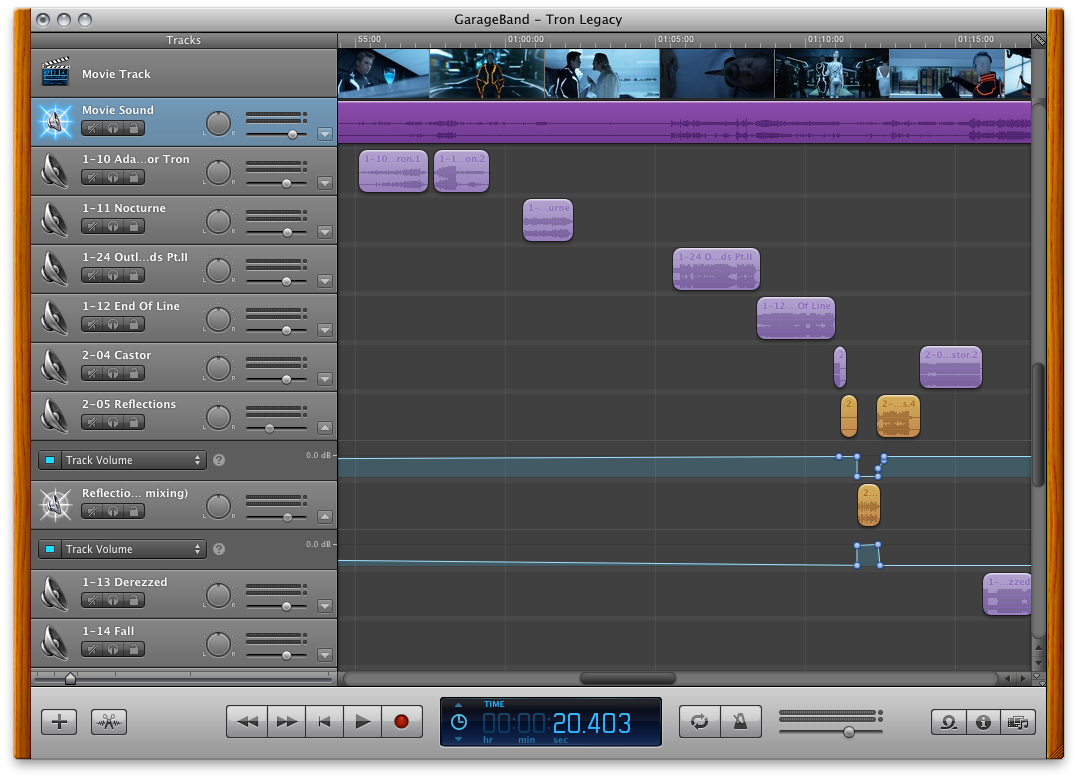1078x779 pixels.
Task: Open the Loop Browser
Action: (x=949, y=722)
